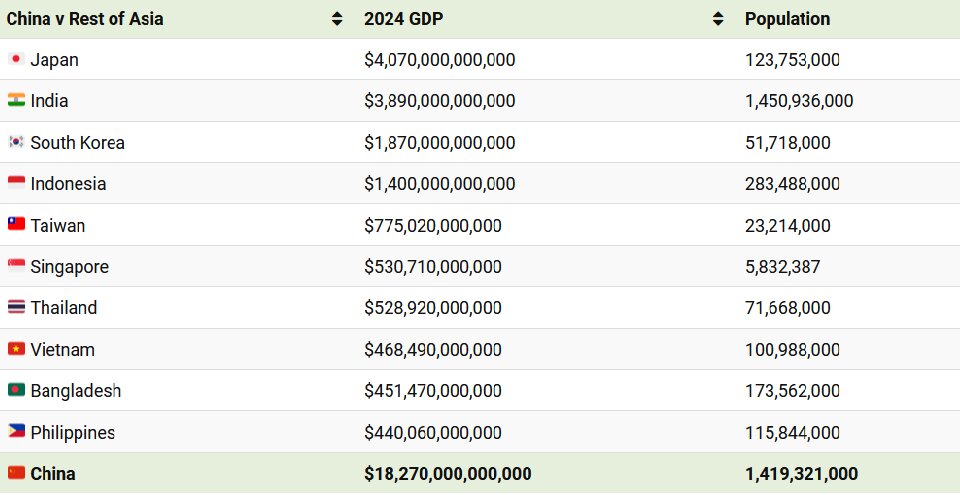Click the Bangladesh flag icon
The height and width of the screenshot is (495, 960).
click(16, 391)
